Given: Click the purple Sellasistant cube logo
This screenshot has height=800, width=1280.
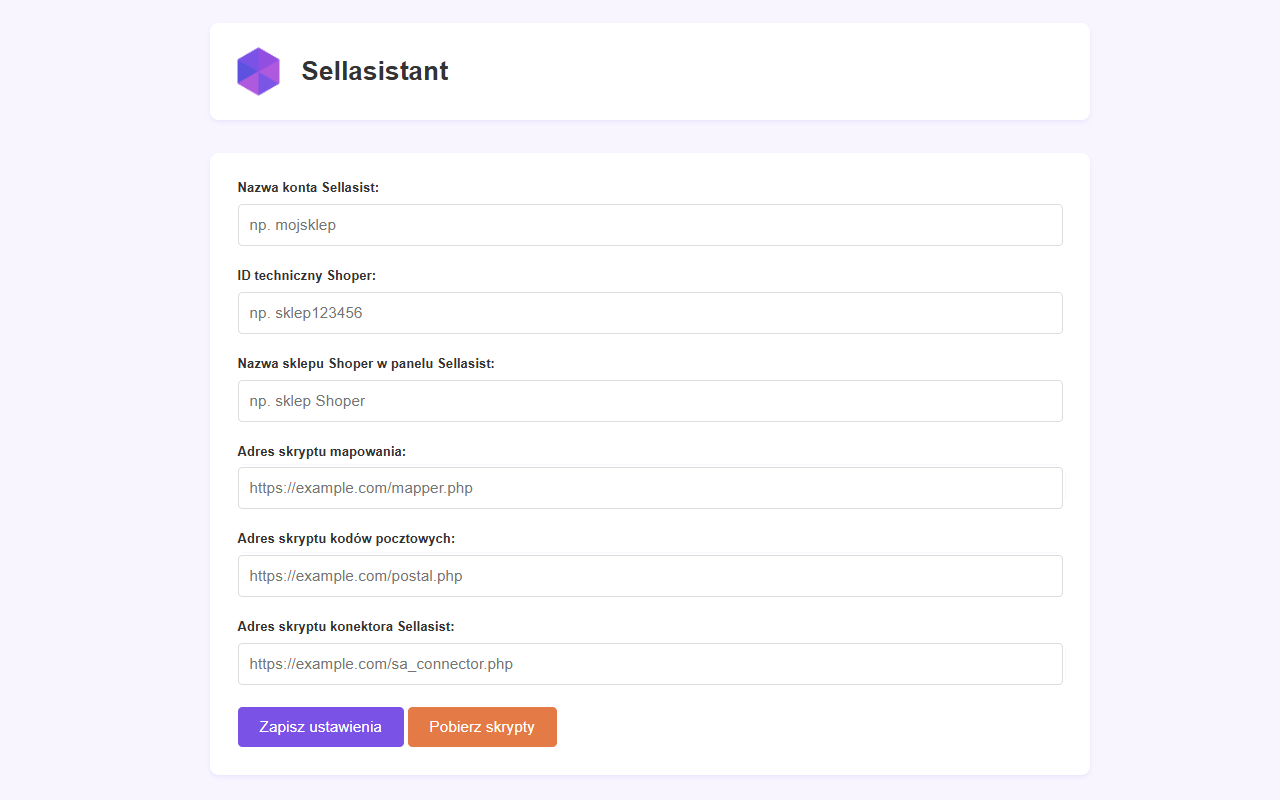Looking at the screenshot, I should tap(258, 71).
